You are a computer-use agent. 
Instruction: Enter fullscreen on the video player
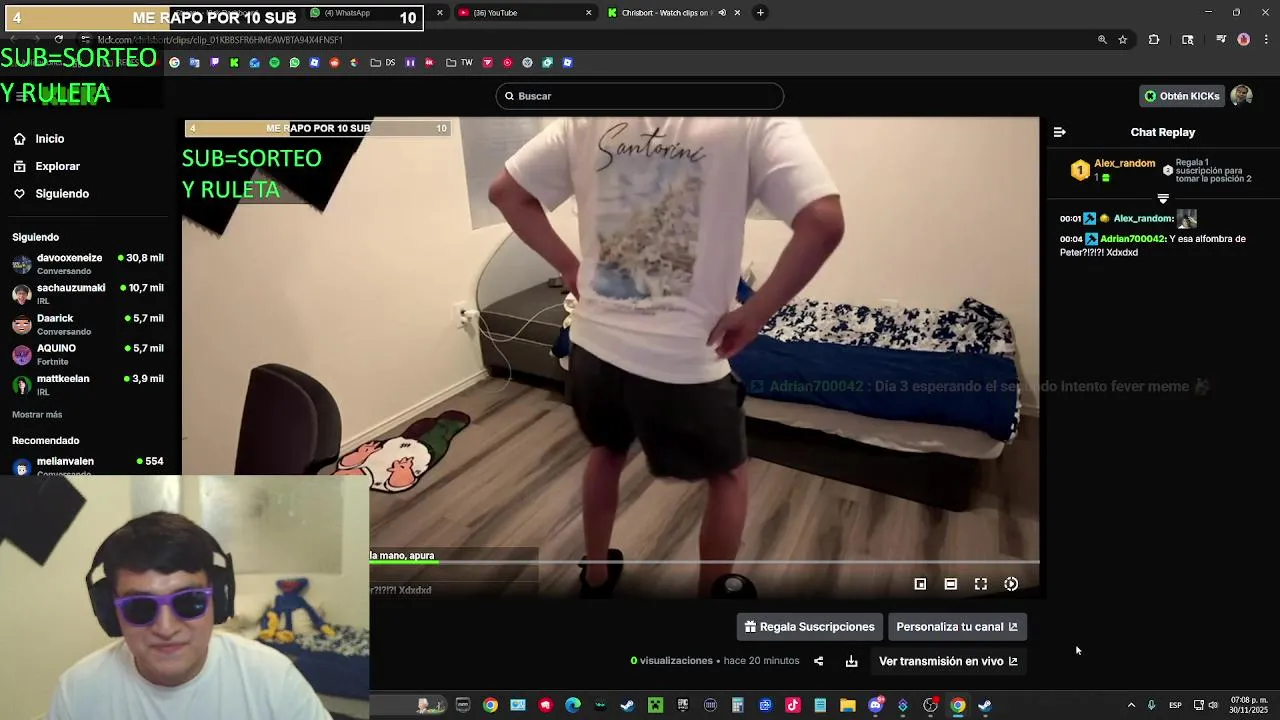[x=981, y=584]
